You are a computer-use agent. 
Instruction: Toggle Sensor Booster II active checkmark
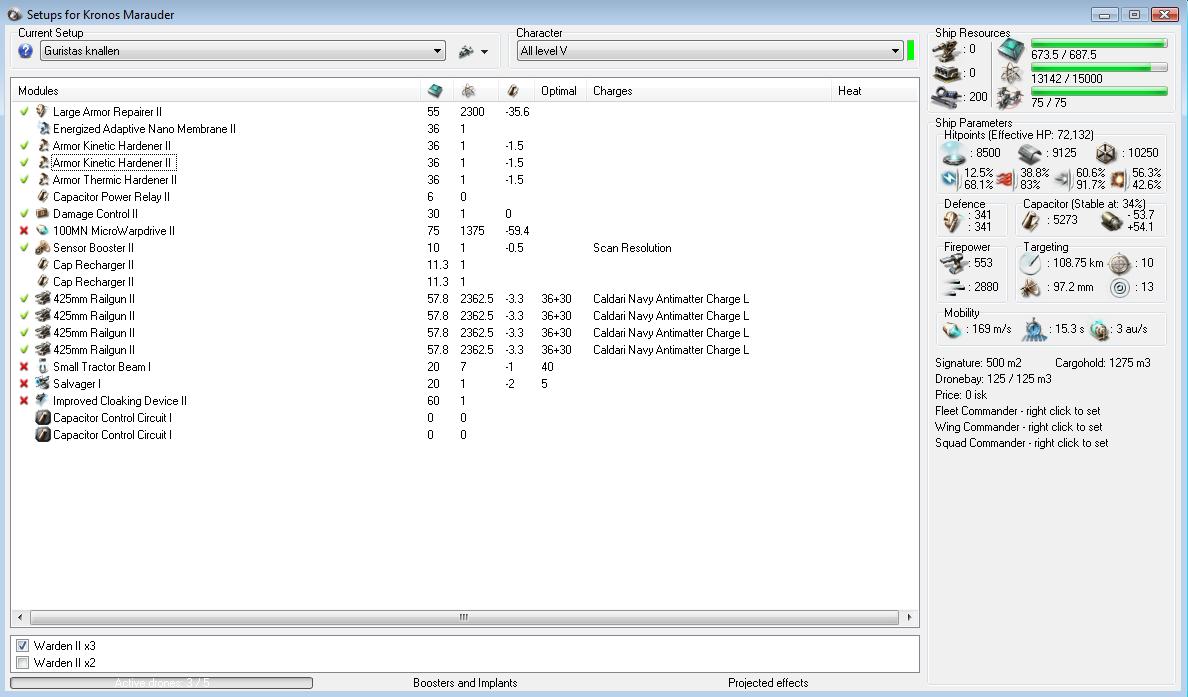point(24,248)
